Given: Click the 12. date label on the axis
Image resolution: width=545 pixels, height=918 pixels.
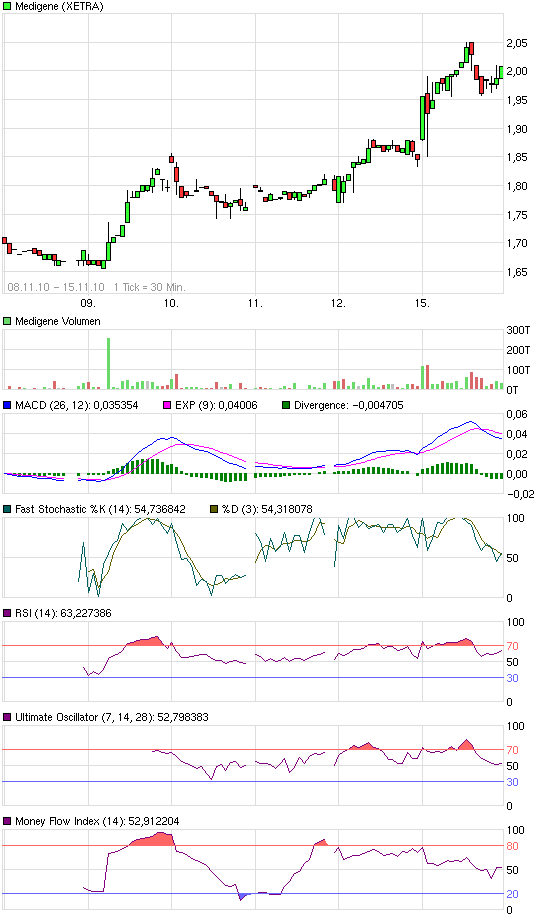Looking at the screenshot, I should pyautogui.click(x=338, y=303).
